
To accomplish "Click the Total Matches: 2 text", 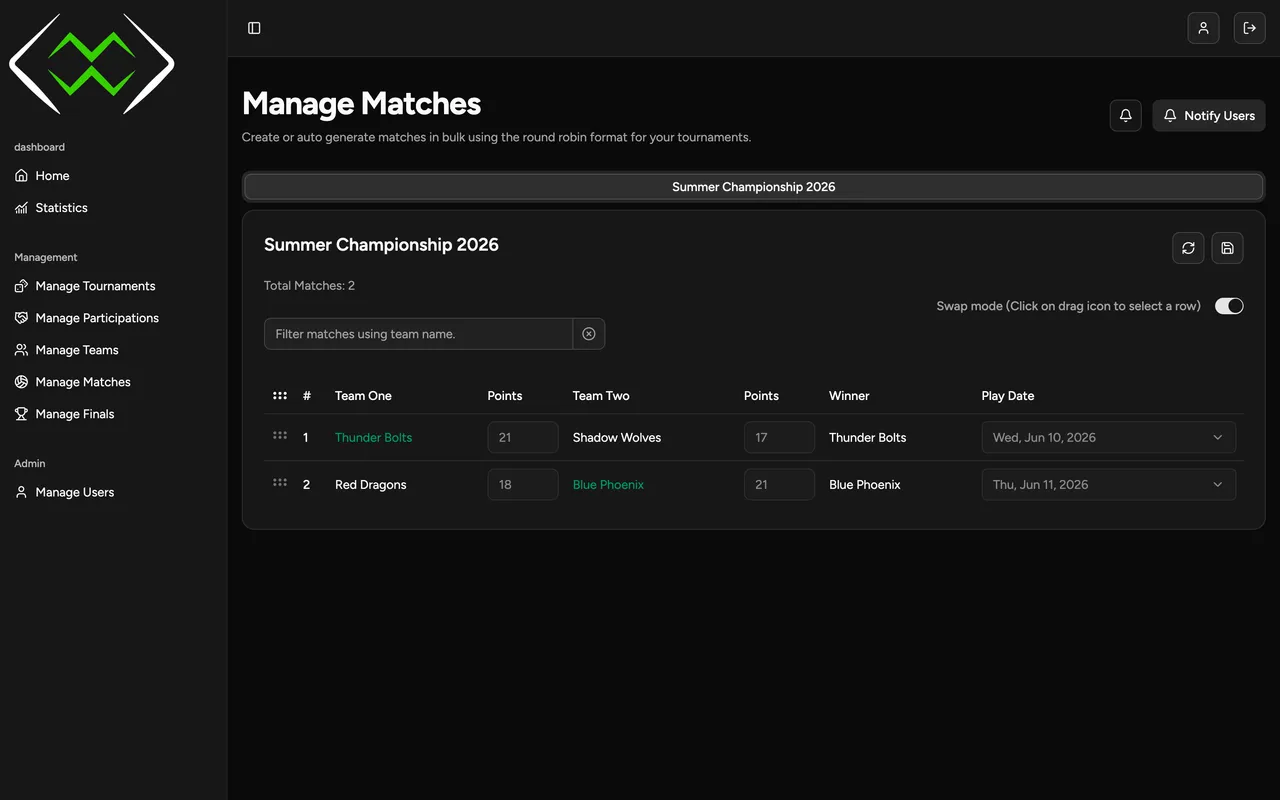I will point(309,286).
